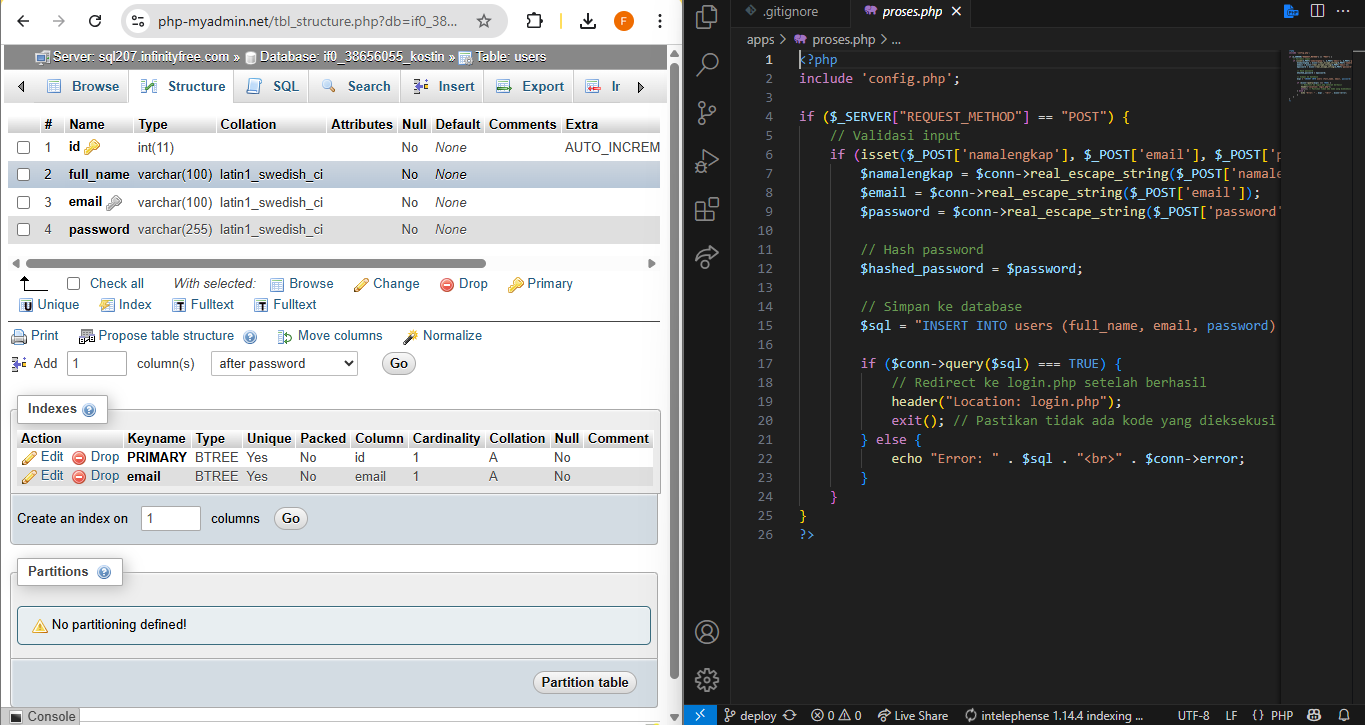The height and width of the screenshot is (725, 1365).
Task: Open the phpMyAdmin Console bar
Action: tap(40, 716)
